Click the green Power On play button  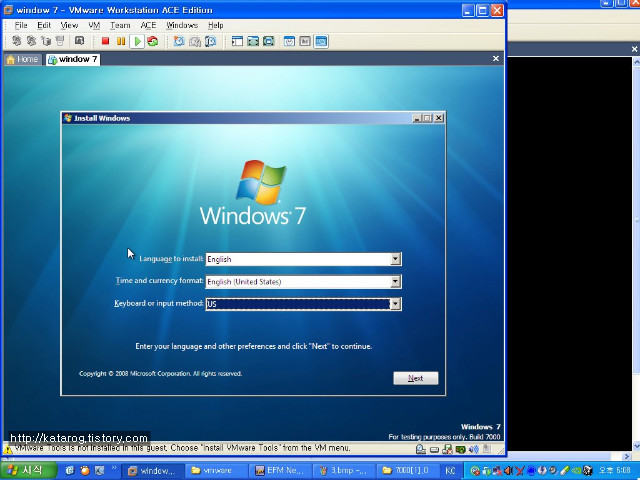point(137,41)
